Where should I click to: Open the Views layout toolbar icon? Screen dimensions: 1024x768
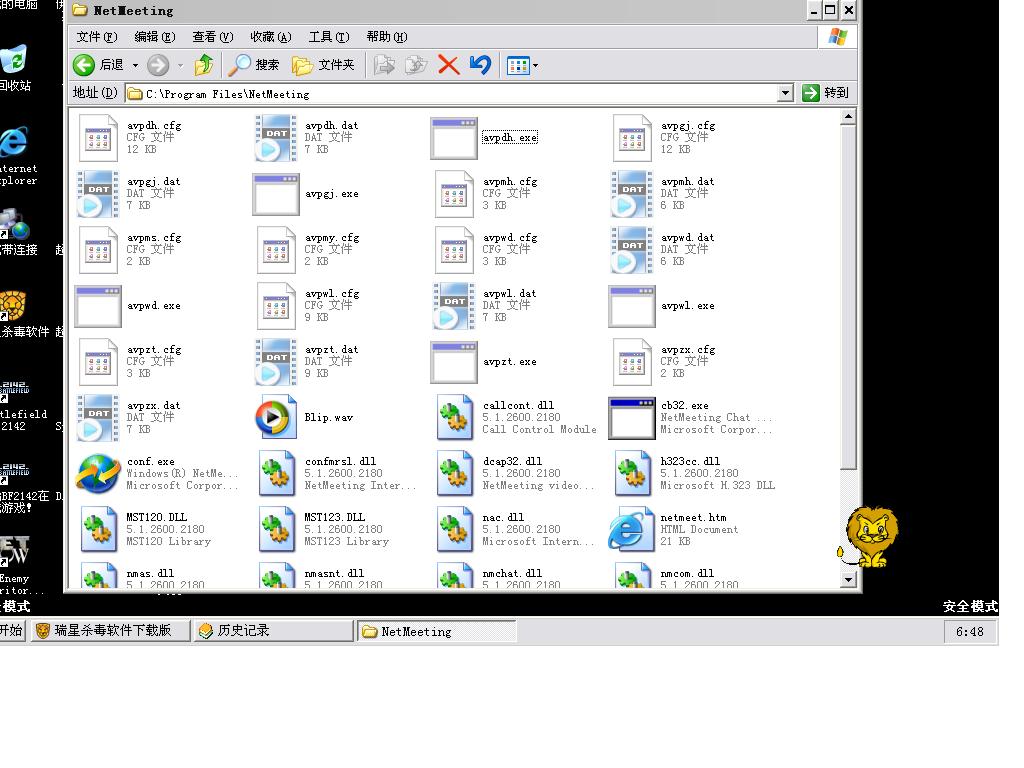coord(518,65)
